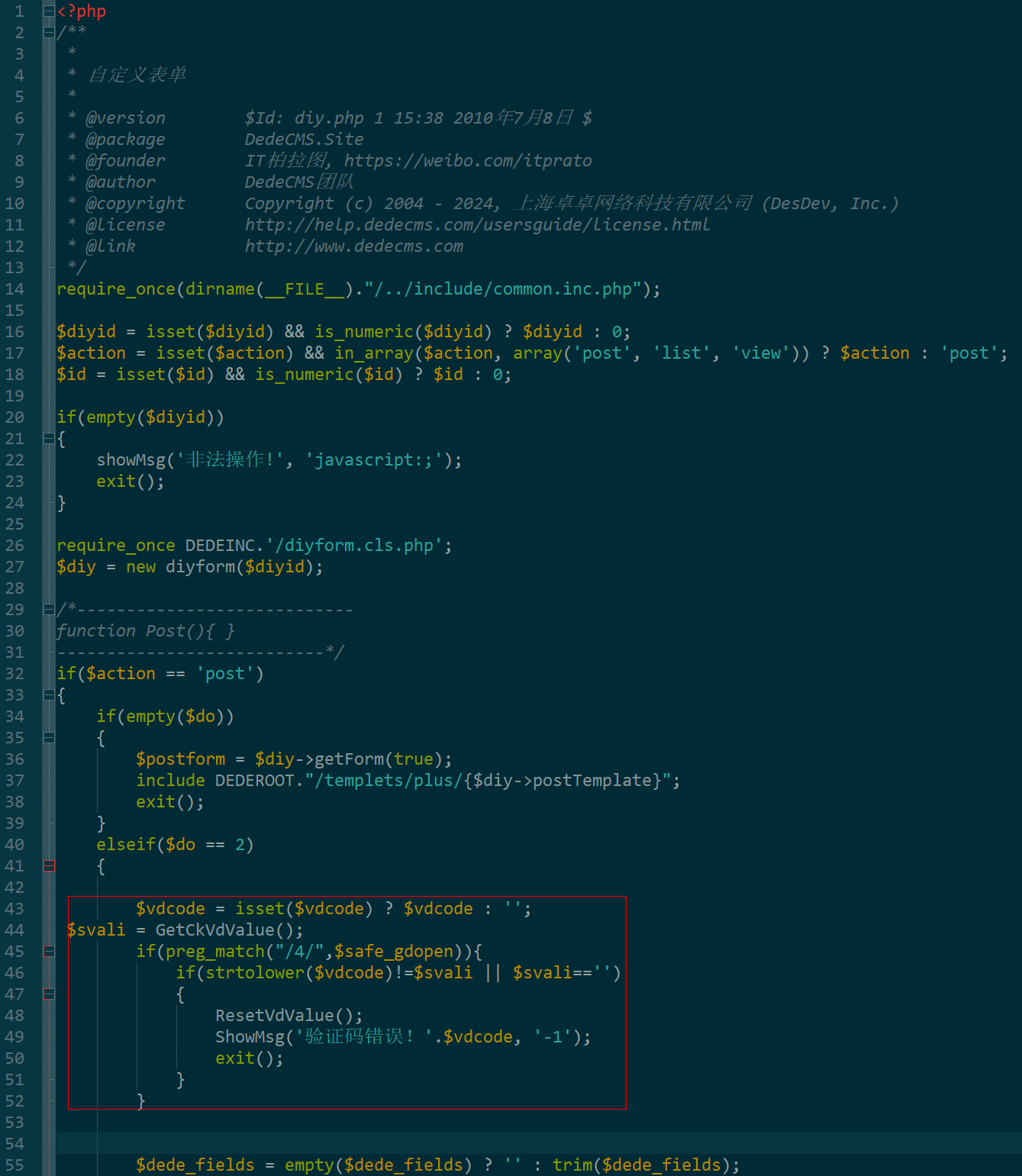Click 'is_numeric' on line 18

(305, 375)
